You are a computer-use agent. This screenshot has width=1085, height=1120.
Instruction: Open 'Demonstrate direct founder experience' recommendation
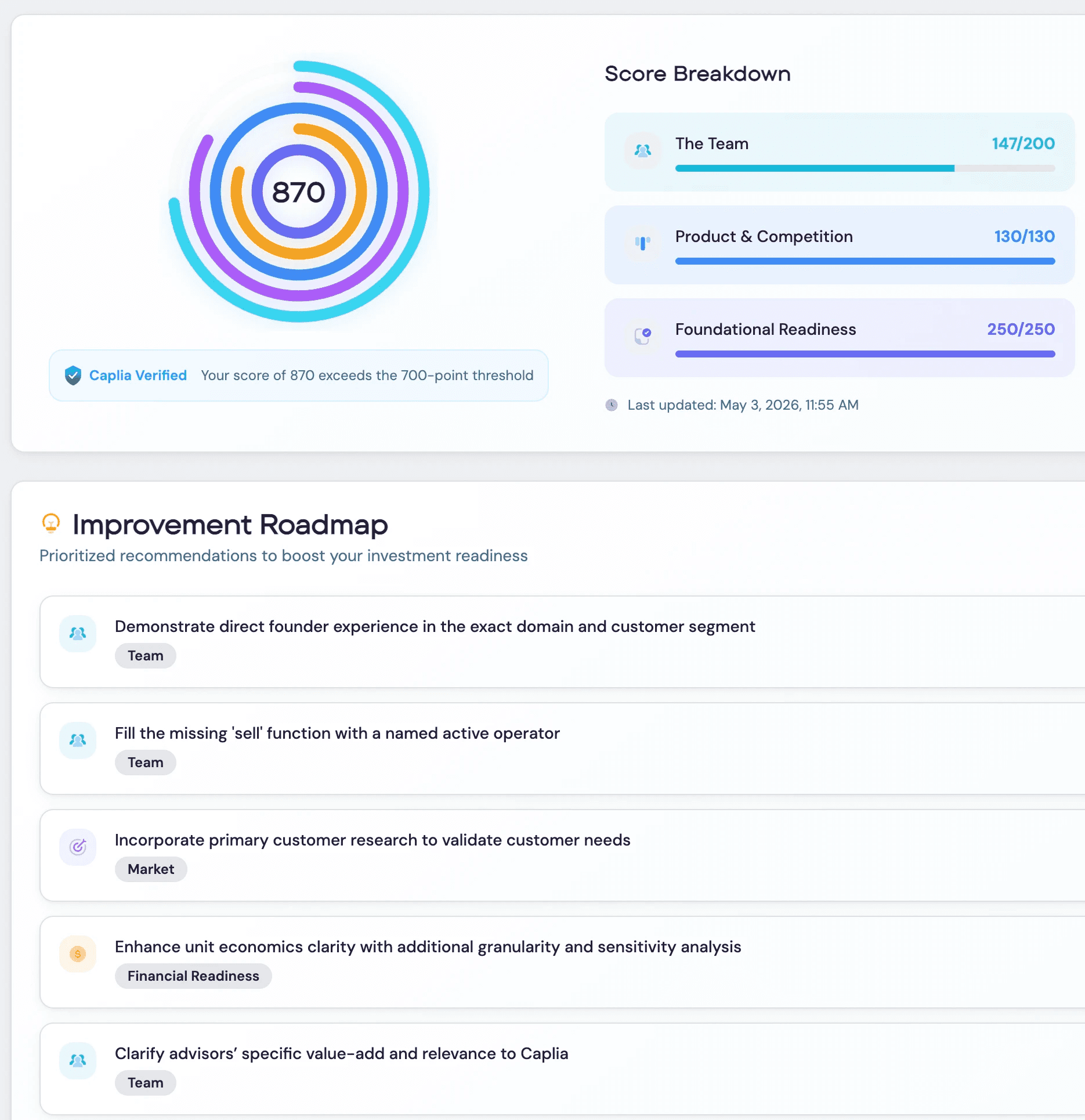[x=562, y=642]
